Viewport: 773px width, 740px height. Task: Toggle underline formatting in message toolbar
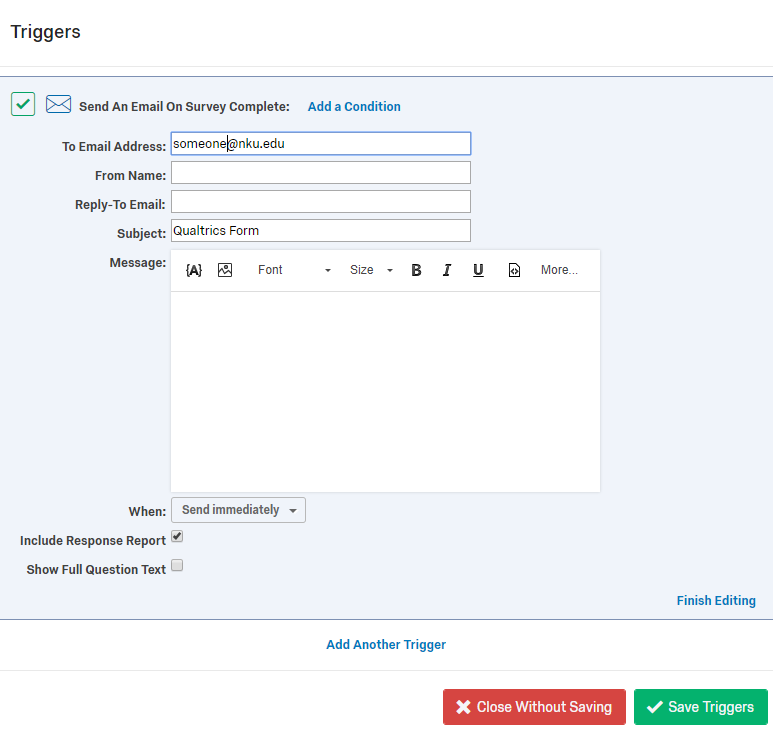click(x=478, y=270)
